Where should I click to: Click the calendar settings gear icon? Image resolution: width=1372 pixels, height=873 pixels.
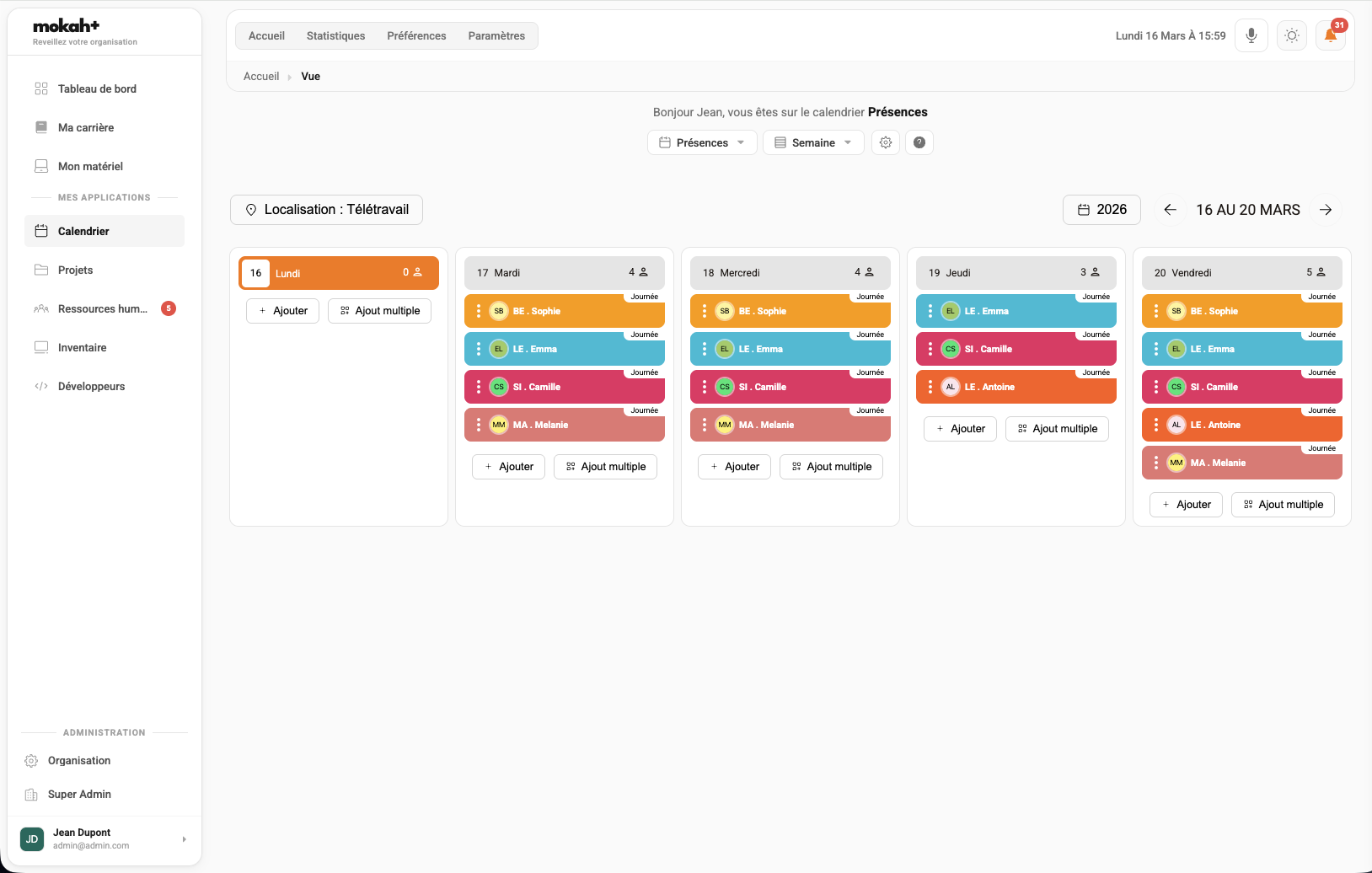tap(885, 142)
